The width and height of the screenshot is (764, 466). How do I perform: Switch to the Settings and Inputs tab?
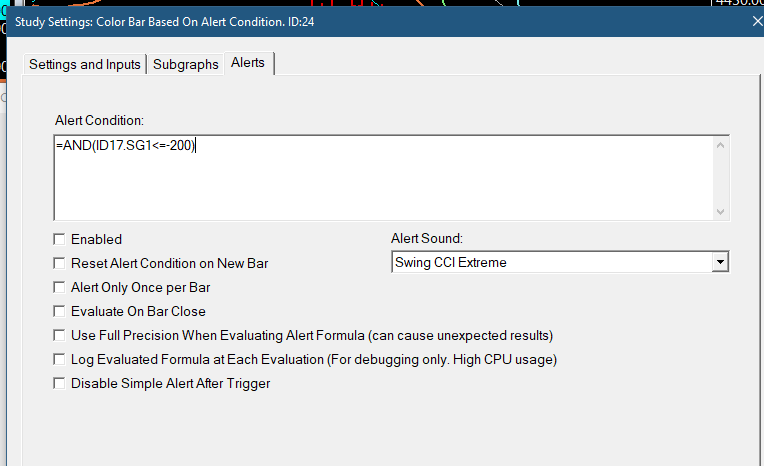[x=85, y=64]
